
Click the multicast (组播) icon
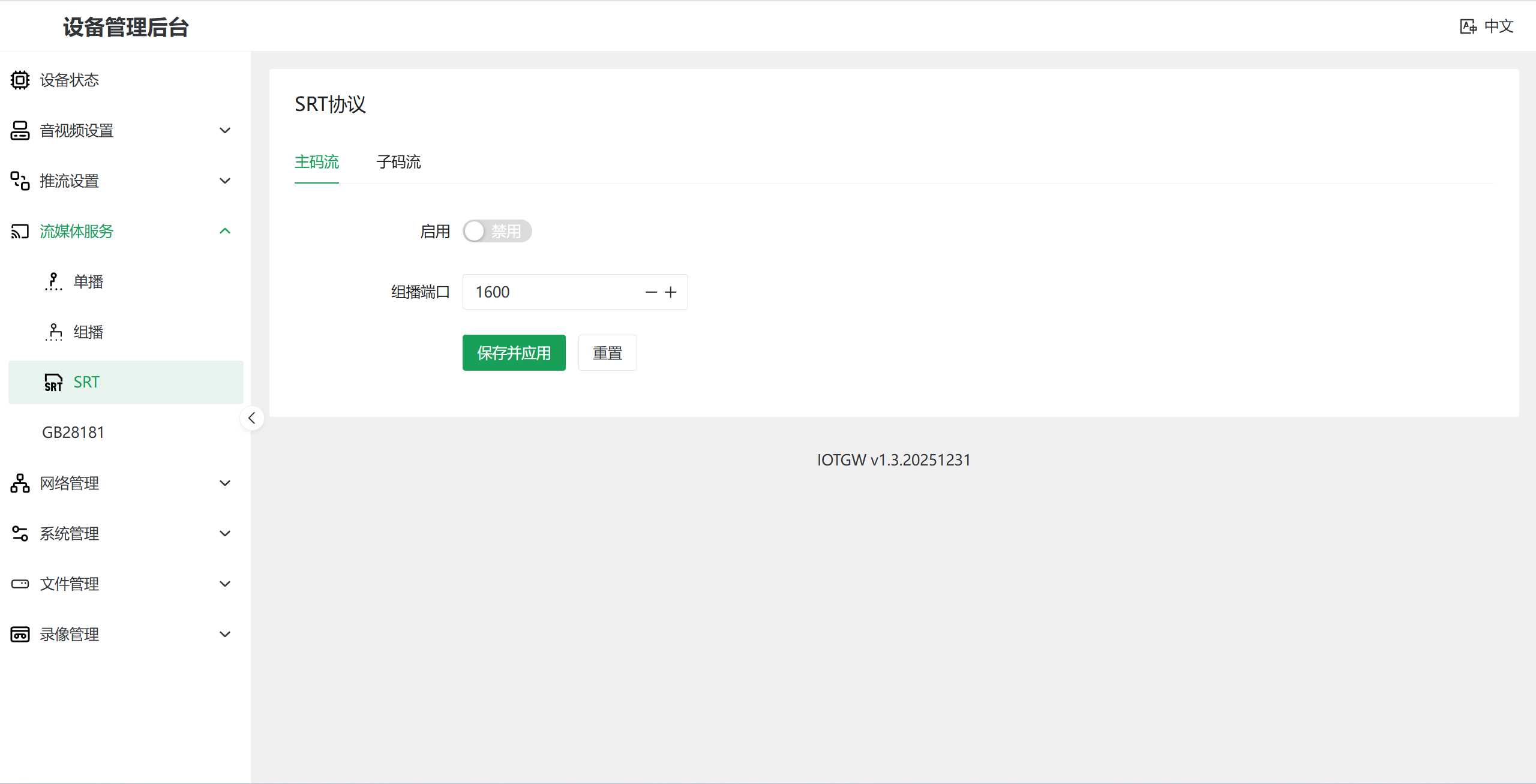pos(53,332)
